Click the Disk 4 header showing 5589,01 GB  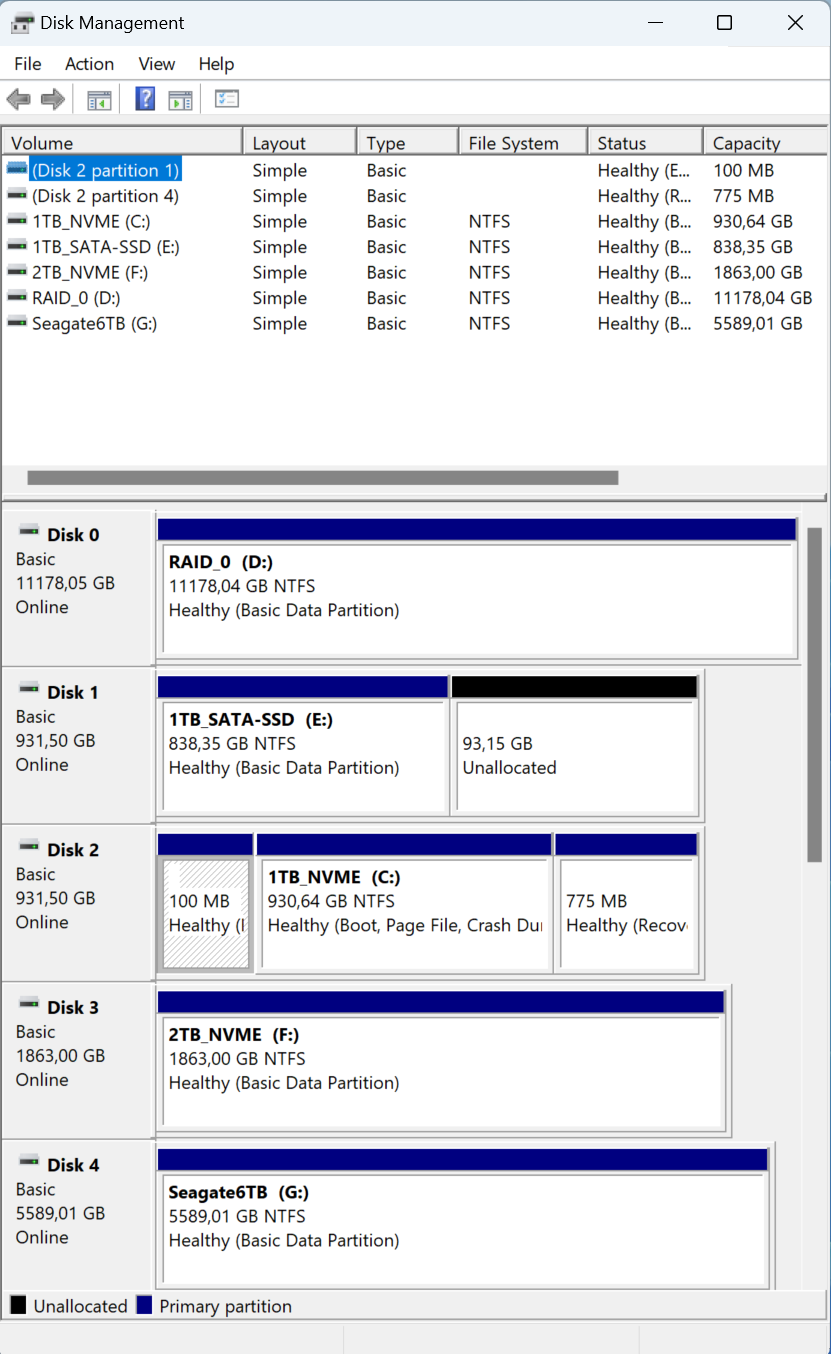[x=78, y=1215]
